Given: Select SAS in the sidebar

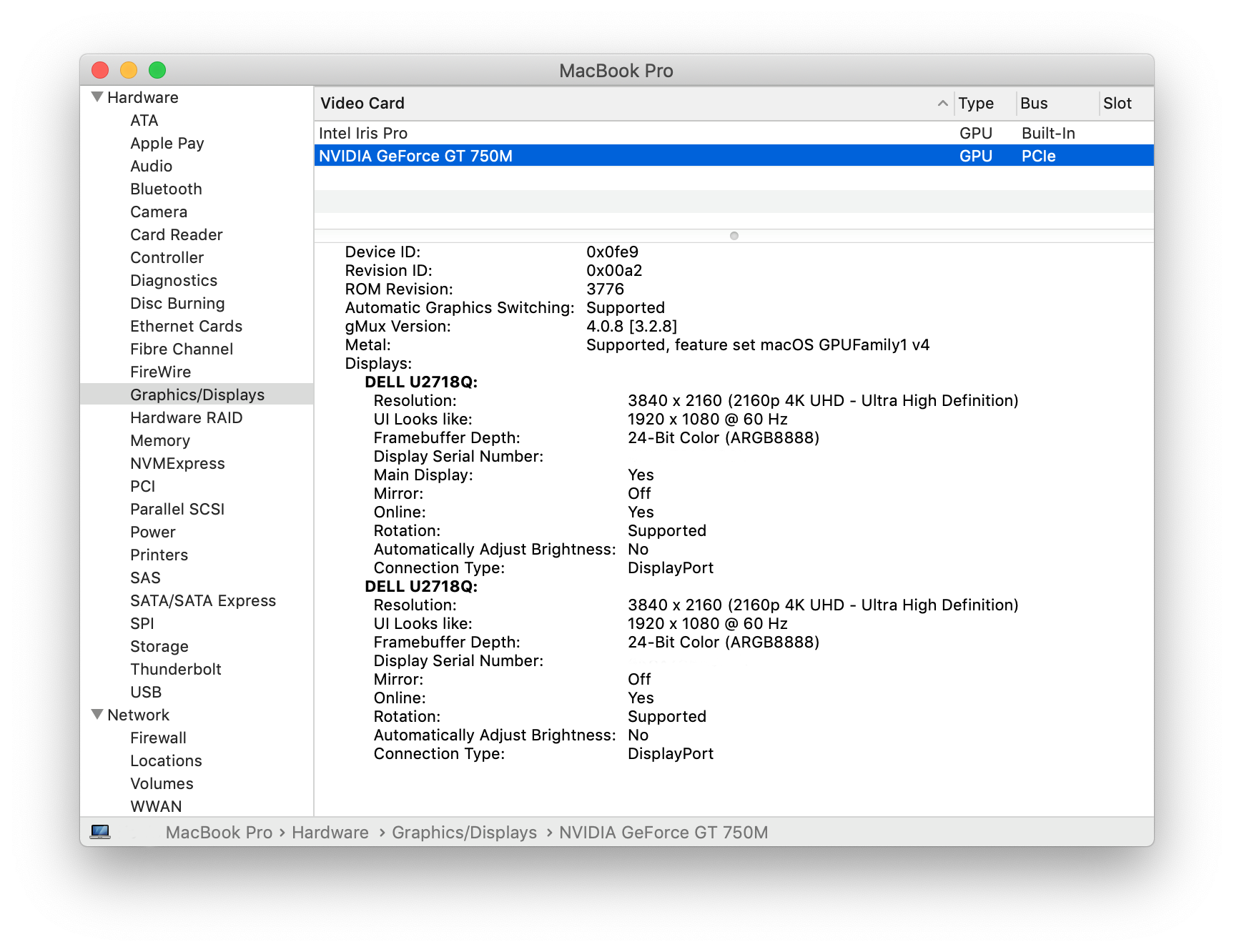Looking at the screenshot, I should point(145,578).
